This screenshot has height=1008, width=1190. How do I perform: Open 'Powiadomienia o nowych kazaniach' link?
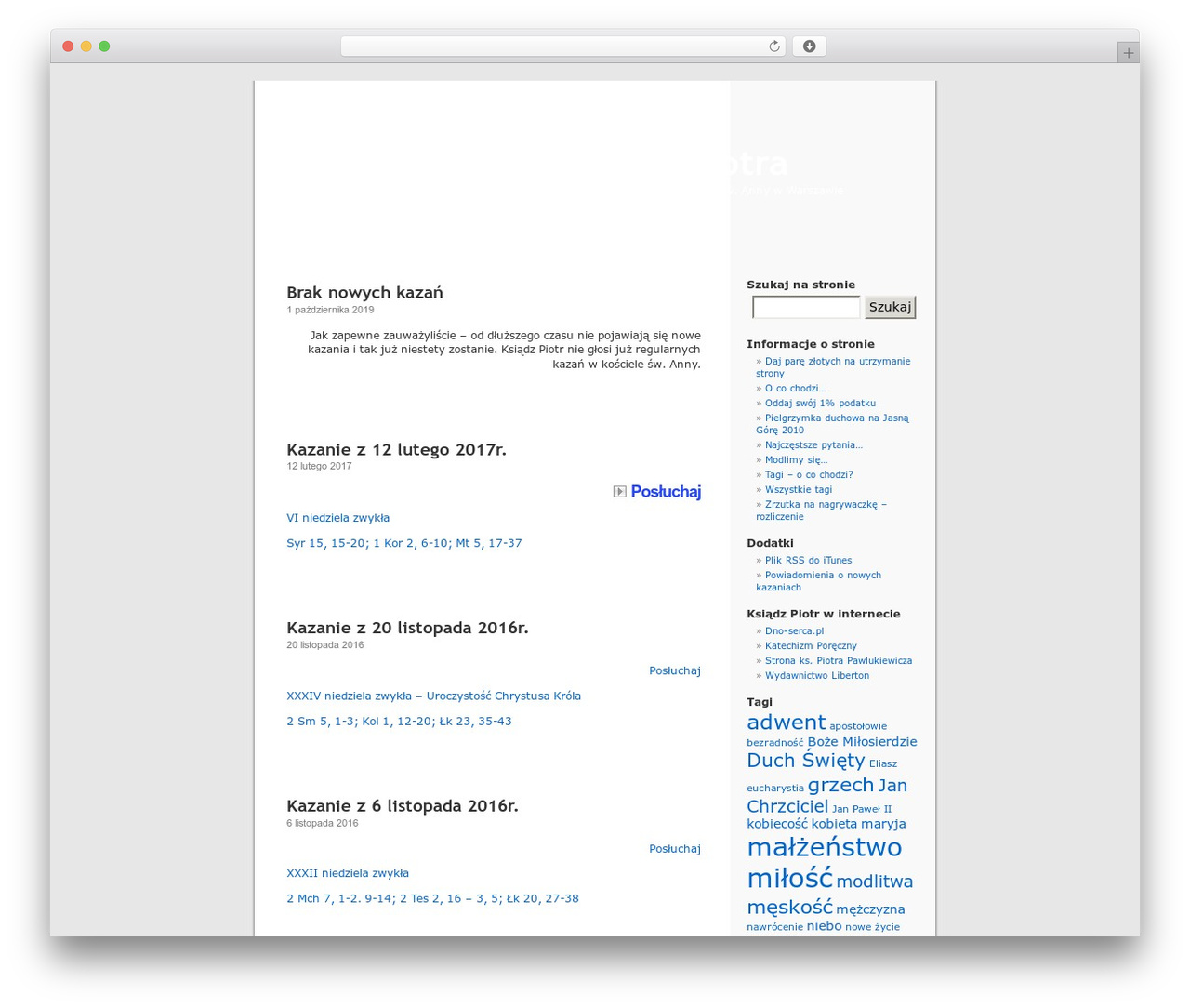(x=818, y=581)
